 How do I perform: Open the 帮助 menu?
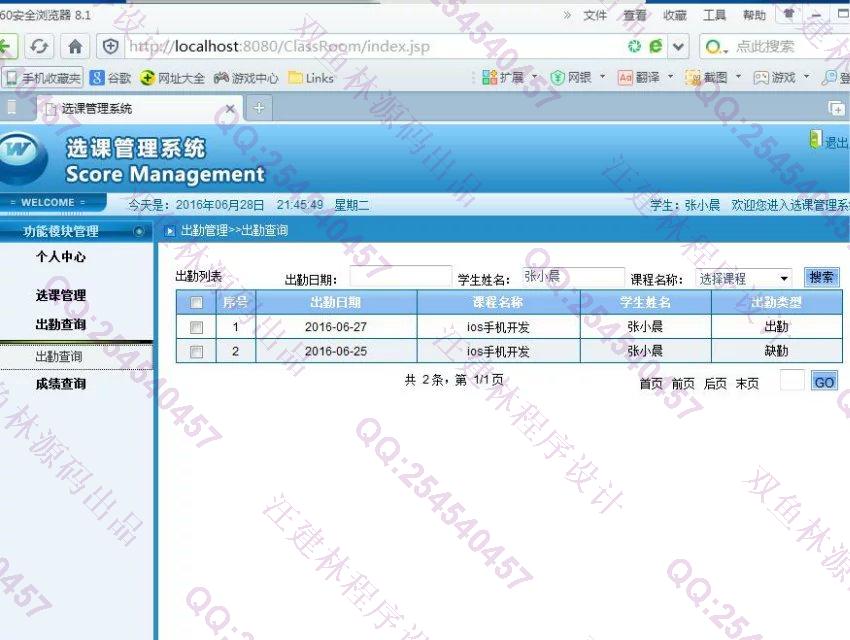754,15
